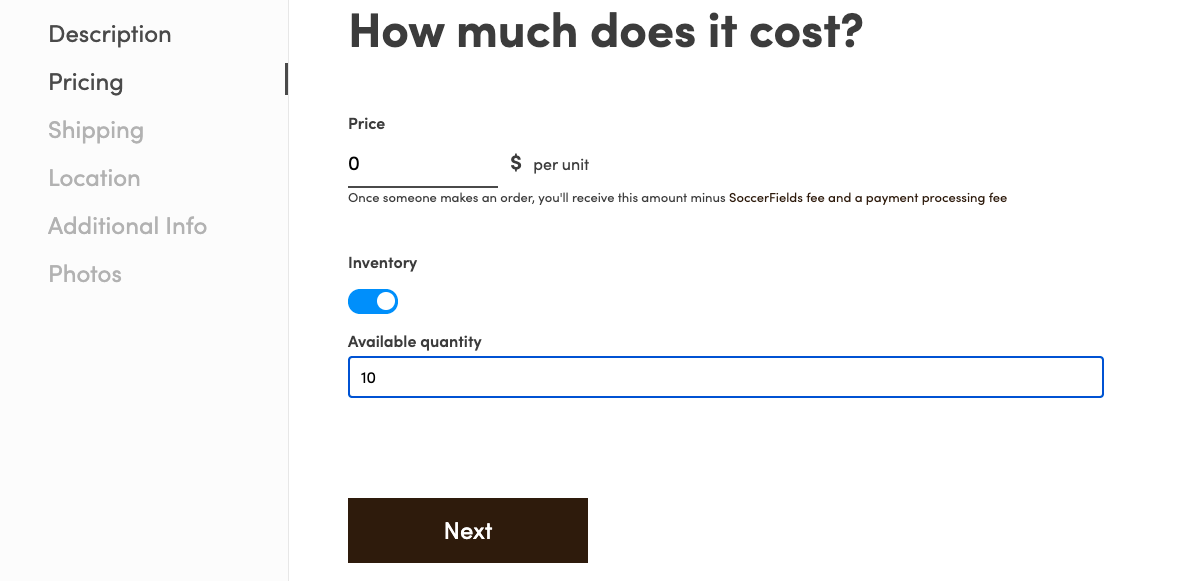Click the "How much does it cost?" heading
Screen dimensions: 1196x581
pyautogui.click(x=606, y=30)
